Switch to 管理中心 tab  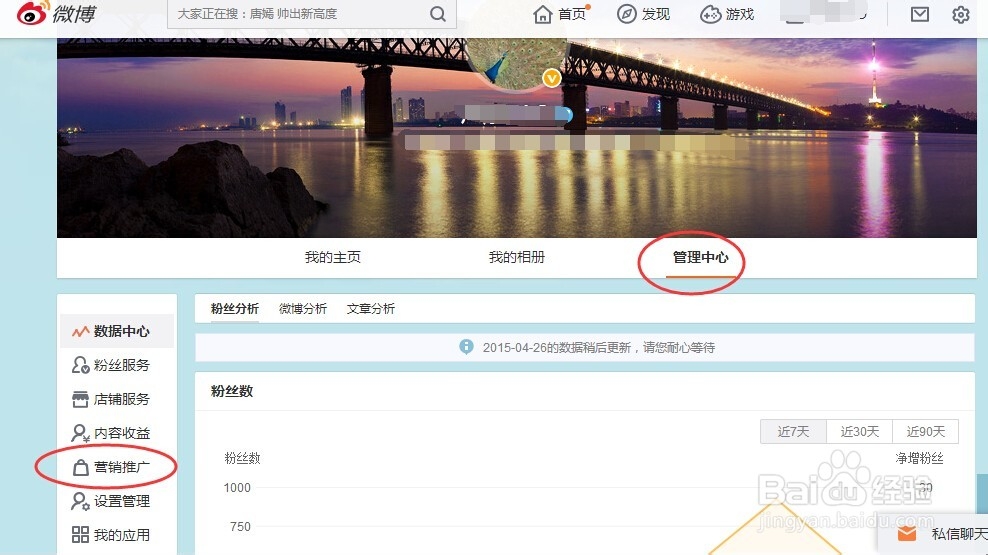coord(700,257)
